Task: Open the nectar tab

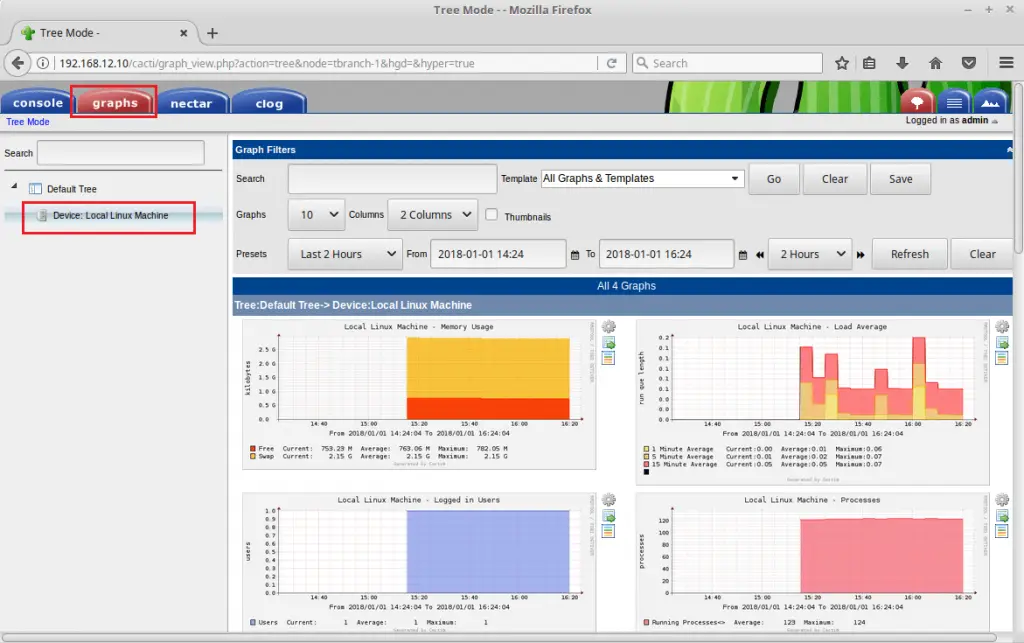Action: 191,102
